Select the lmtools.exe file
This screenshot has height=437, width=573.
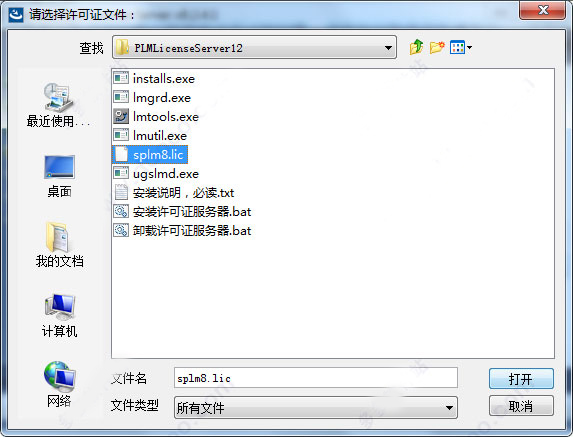(156, 117)
